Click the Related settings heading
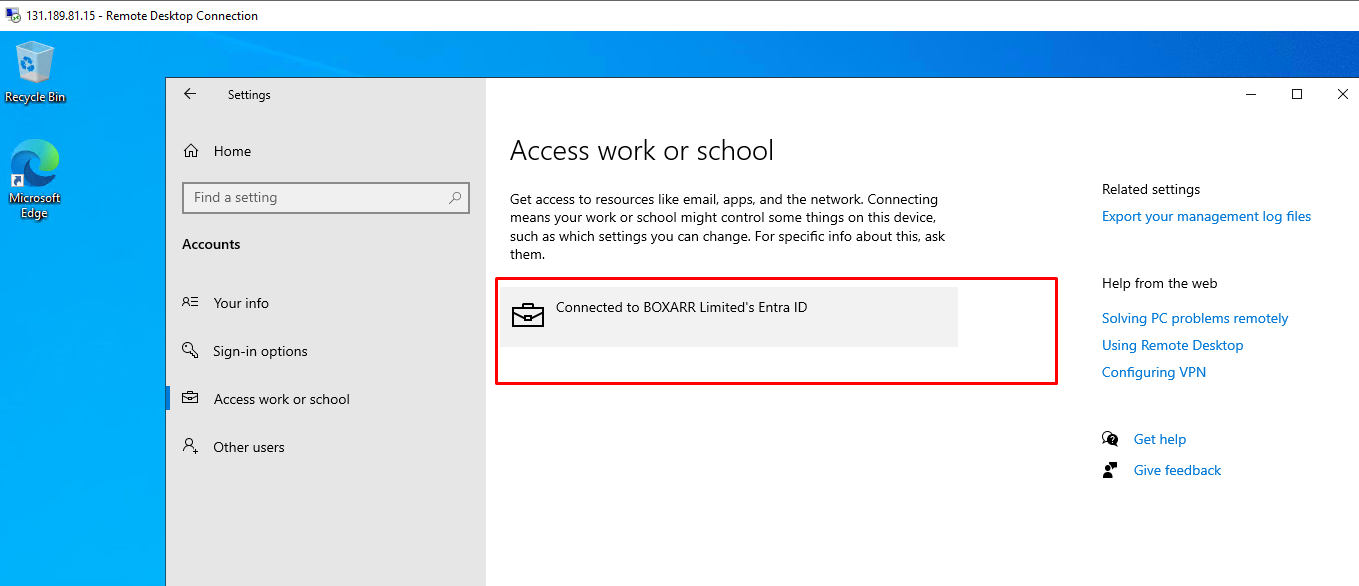 [1151, 189]
